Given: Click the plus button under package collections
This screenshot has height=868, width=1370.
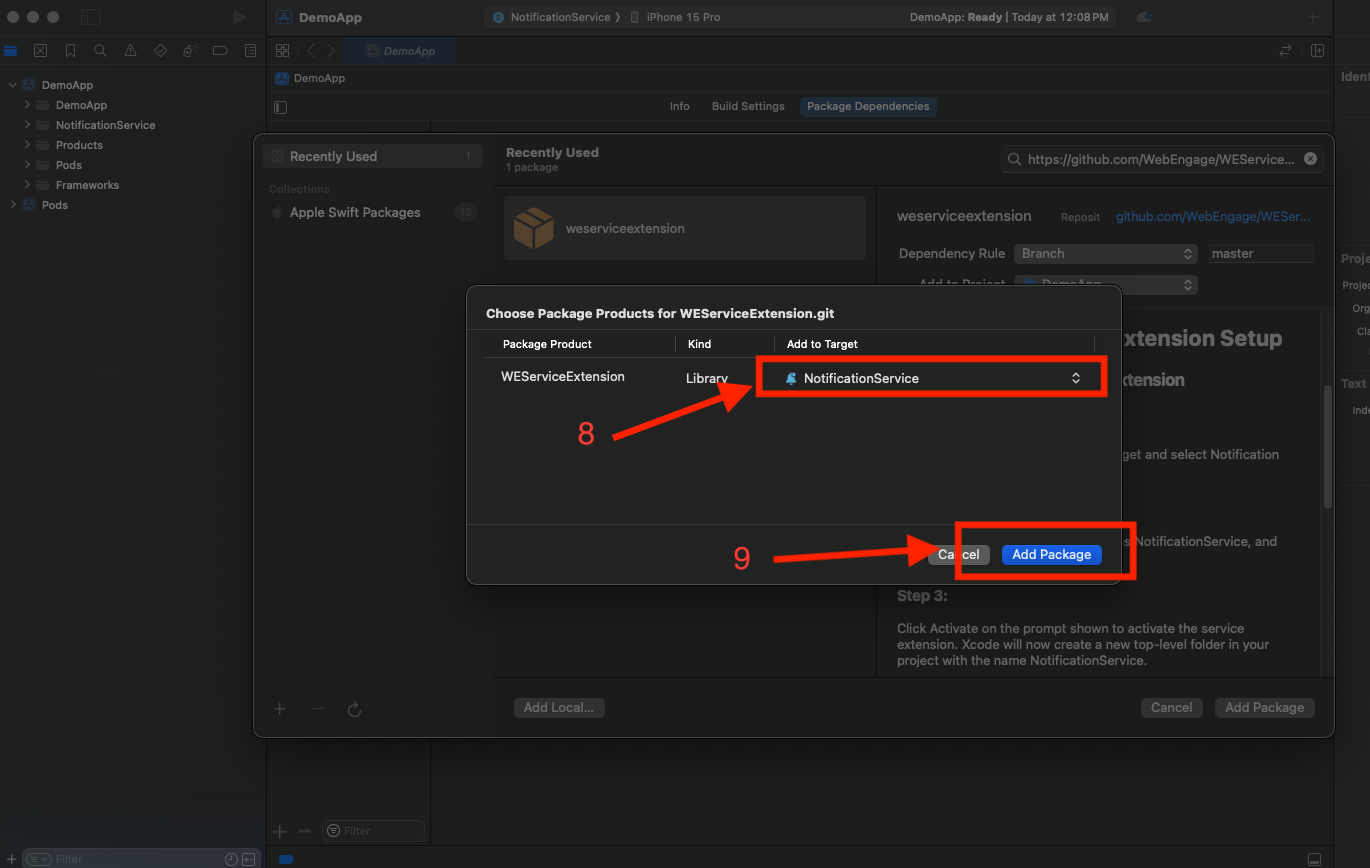Looking at the screenshot, I should (x=280, y=709).
